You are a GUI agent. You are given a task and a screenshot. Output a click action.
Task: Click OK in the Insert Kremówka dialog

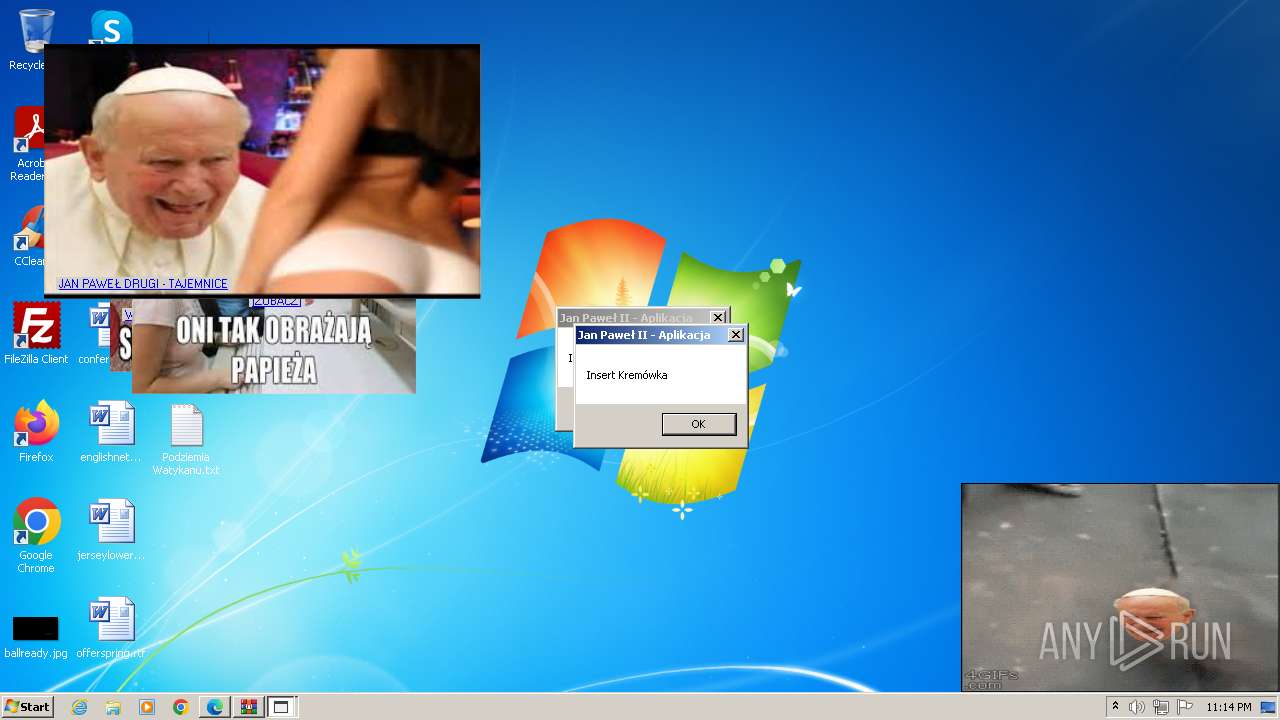[x=699, y=424]
